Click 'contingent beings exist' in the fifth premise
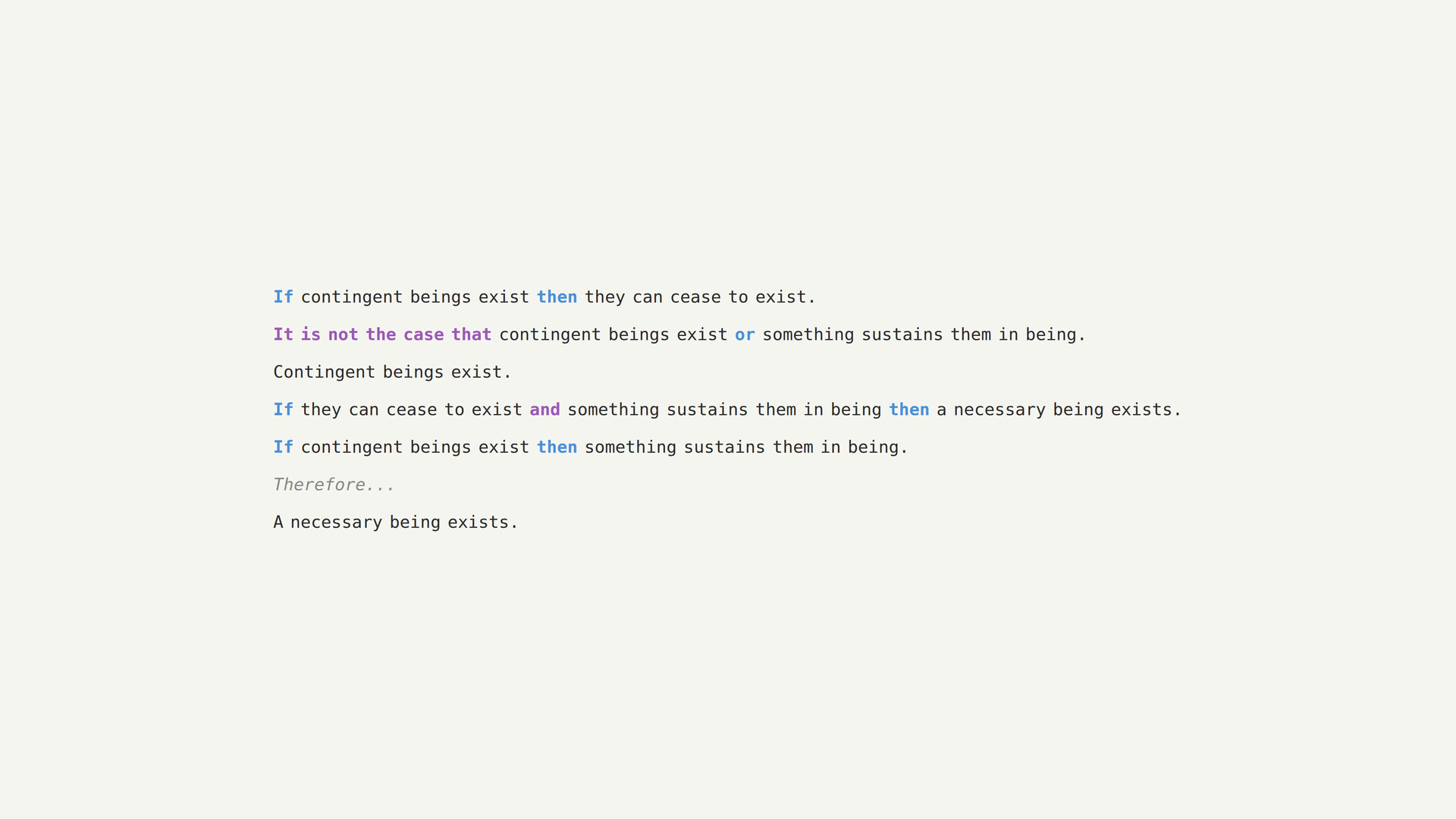This screenshot has width=1456, height=819. click(x=415, y=447)
